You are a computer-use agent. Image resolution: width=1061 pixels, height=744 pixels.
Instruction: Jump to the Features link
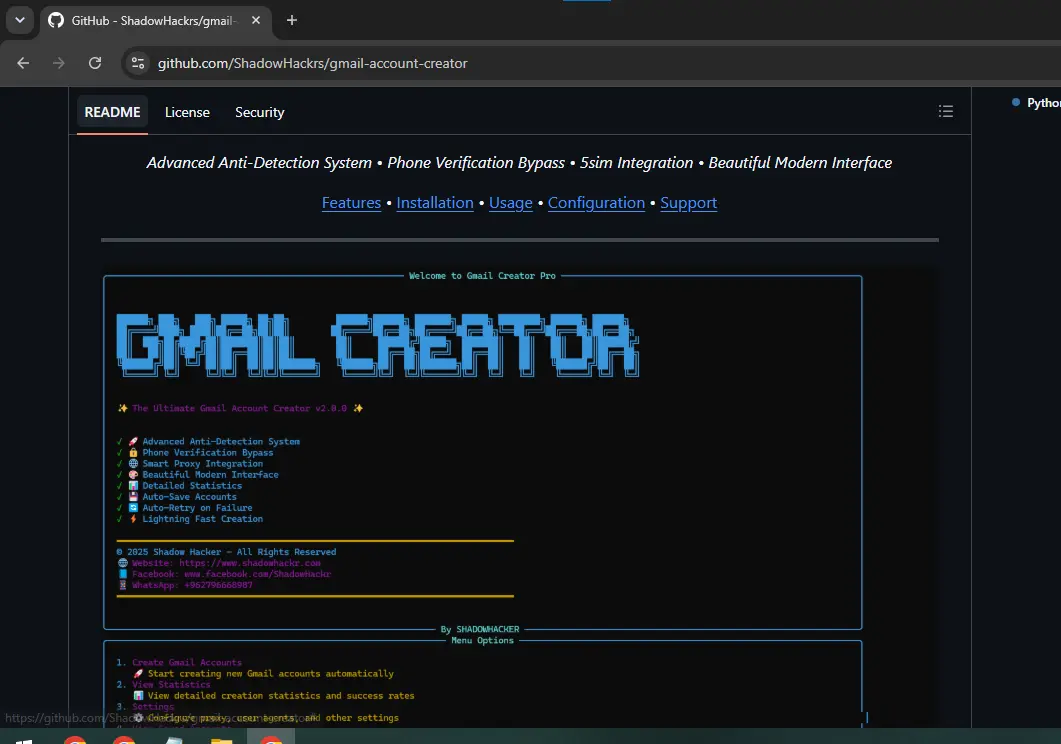tap(351, 202)
